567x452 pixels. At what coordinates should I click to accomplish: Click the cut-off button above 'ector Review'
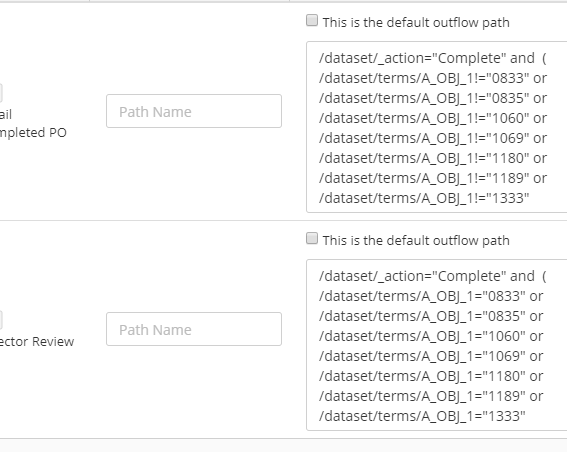click(1, 320)
